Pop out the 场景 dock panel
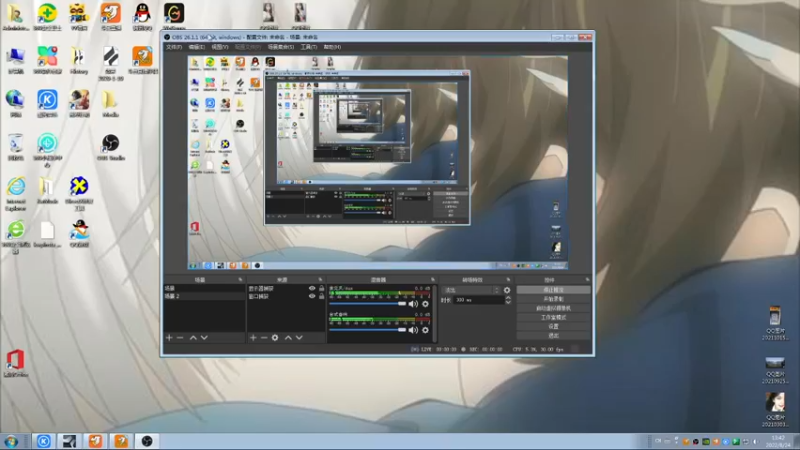Image resolution: width=800 pixels, height=450 pixels. tap(240, 280)
